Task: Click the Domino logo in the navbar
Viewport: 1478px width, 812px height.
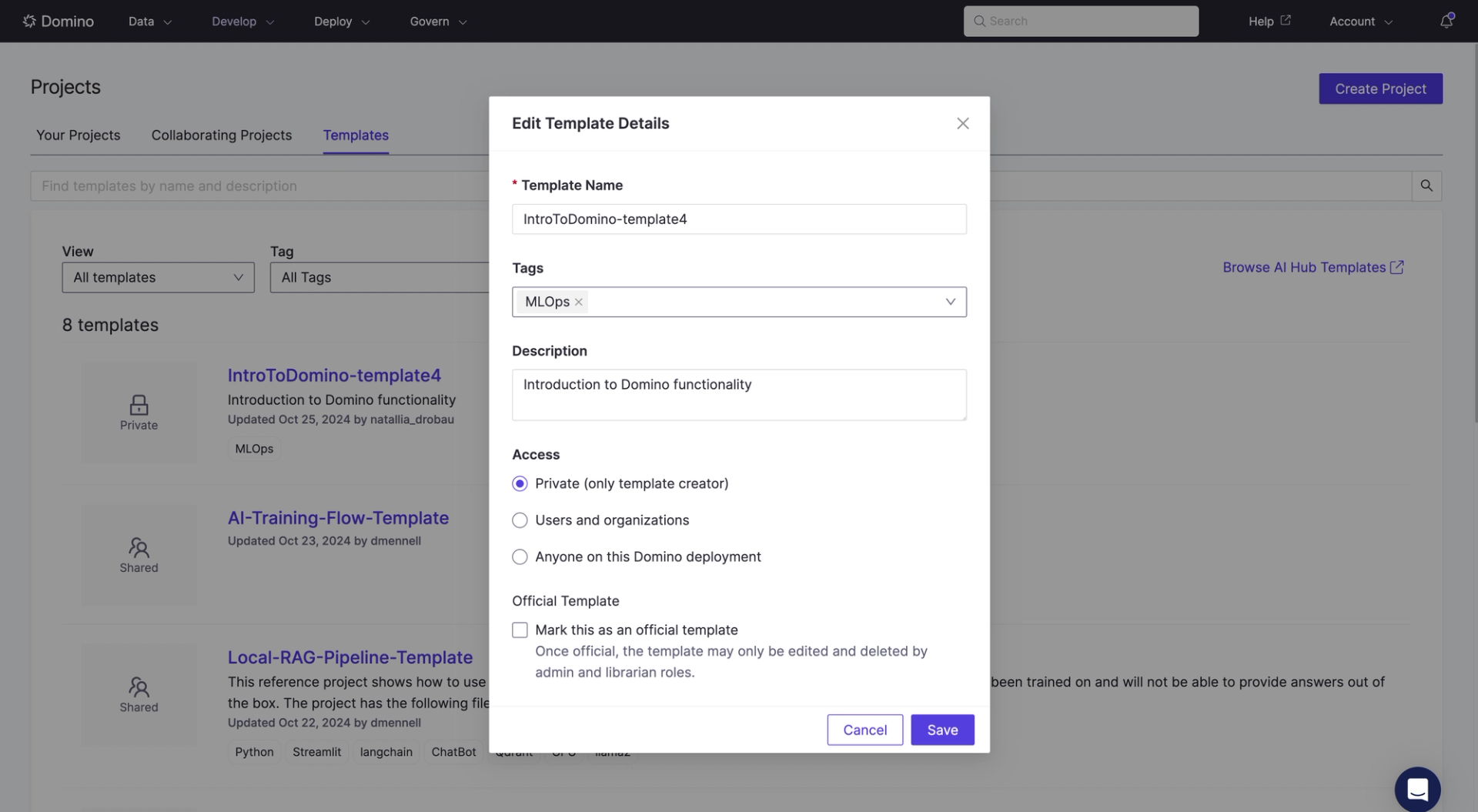Action: [x=58, y=21]
